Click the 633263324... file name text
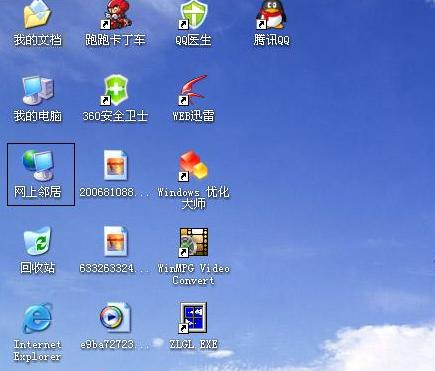Viewport: 435px width, 371px height. (x=115, y=268)
